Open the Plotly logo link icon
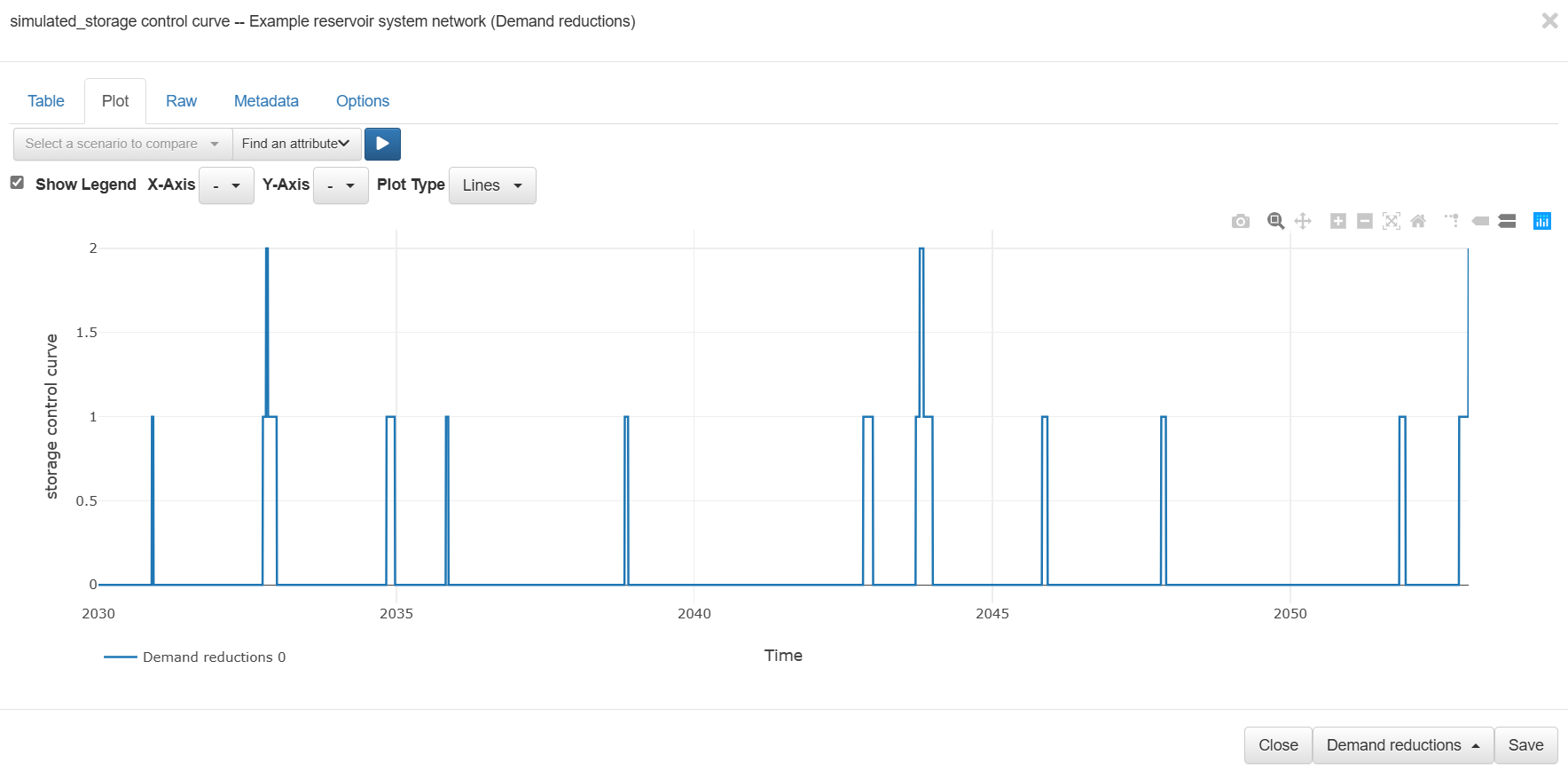 [1542, 221]
